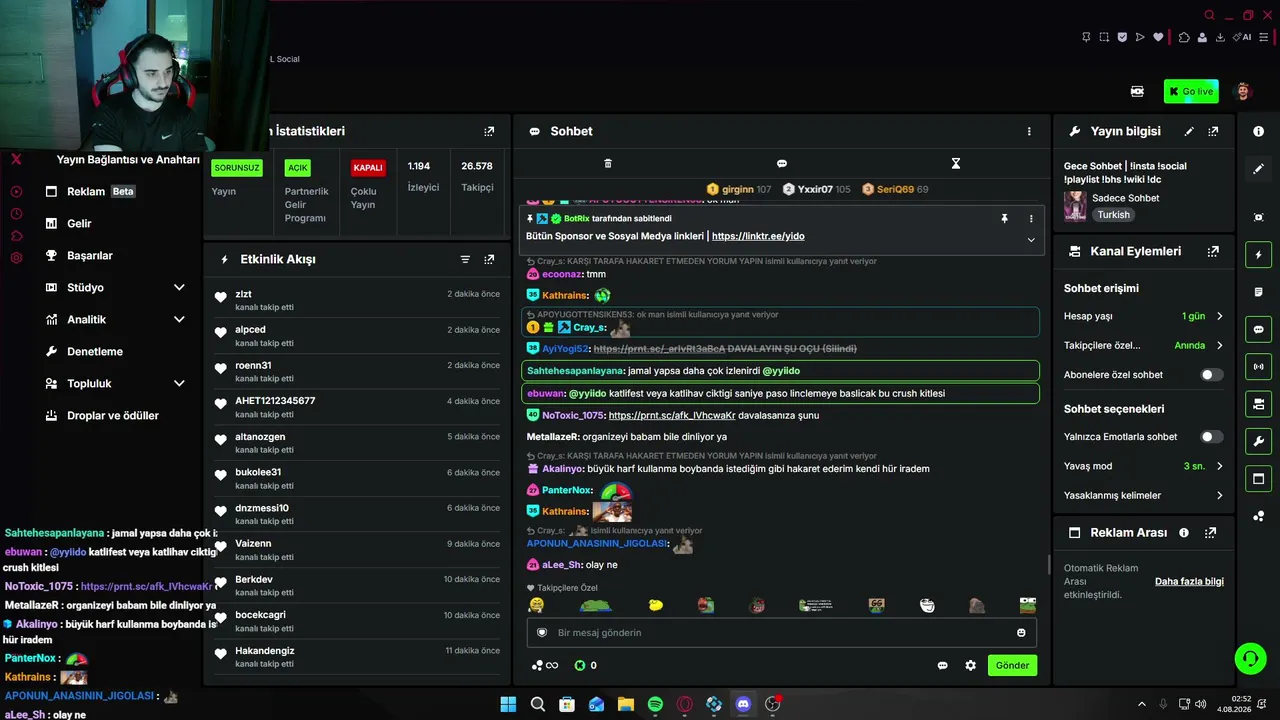Click the camera icon beside Go live

coord(1137,91)
